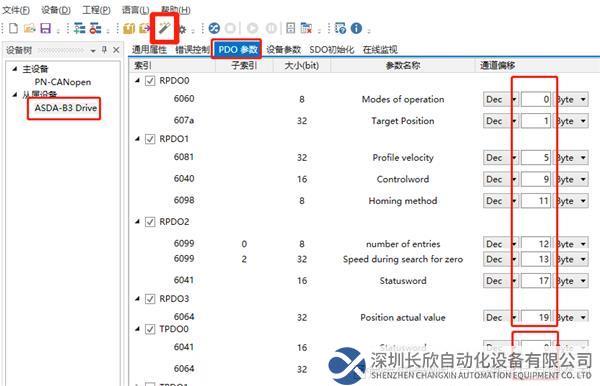Image resolution: width=600 pixels, height=386 pixels.
Task: Click gray play icon in toolbar
Action: pos(253,28)
